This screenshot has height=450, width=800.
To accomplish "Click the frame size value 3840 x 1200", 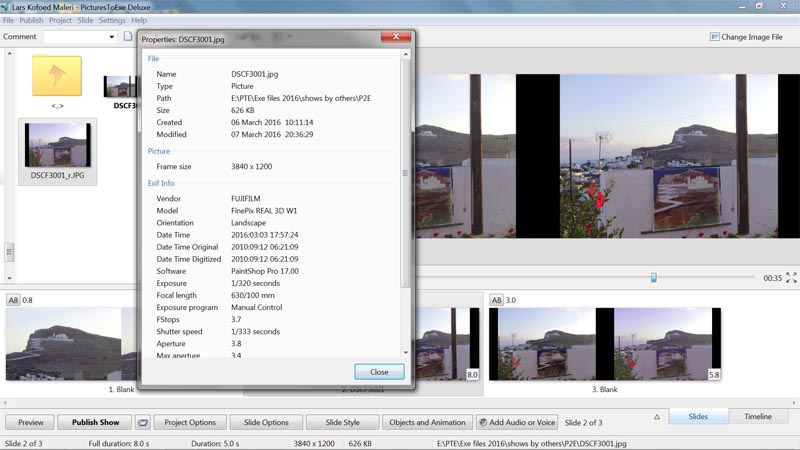I will [252, 166].
